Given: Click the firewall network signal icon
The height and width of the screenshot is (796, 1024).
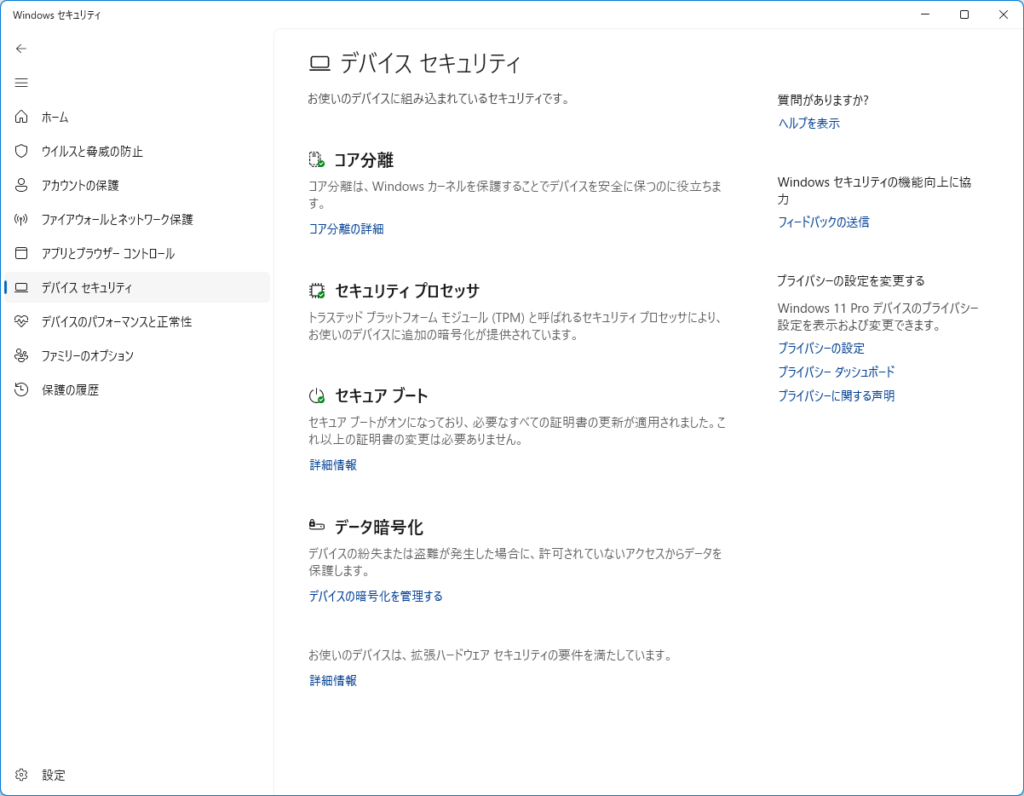Looking at the screenshot, I should tap(21, 219).
